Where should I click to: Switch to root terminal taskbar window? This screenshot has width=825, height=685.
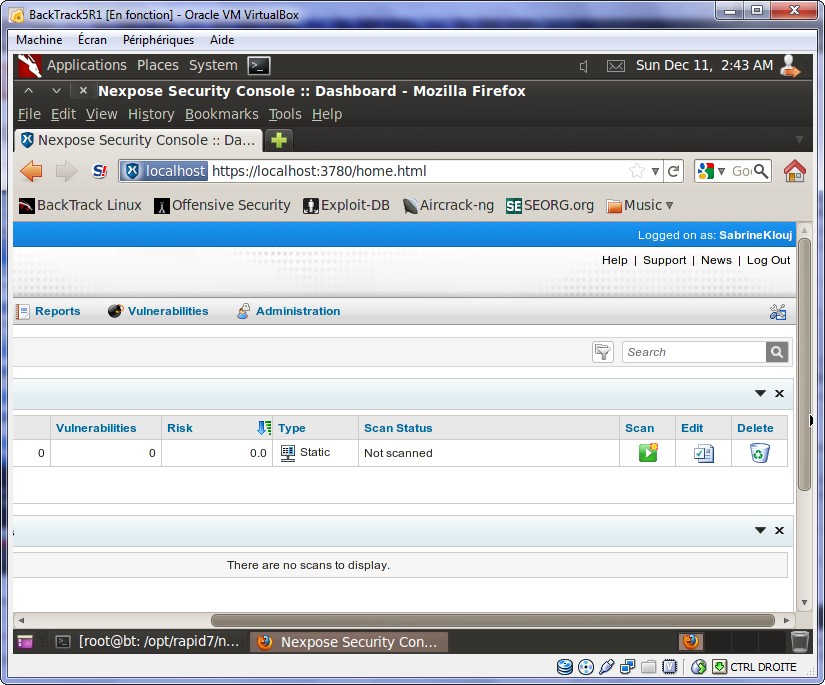(147, 642)
